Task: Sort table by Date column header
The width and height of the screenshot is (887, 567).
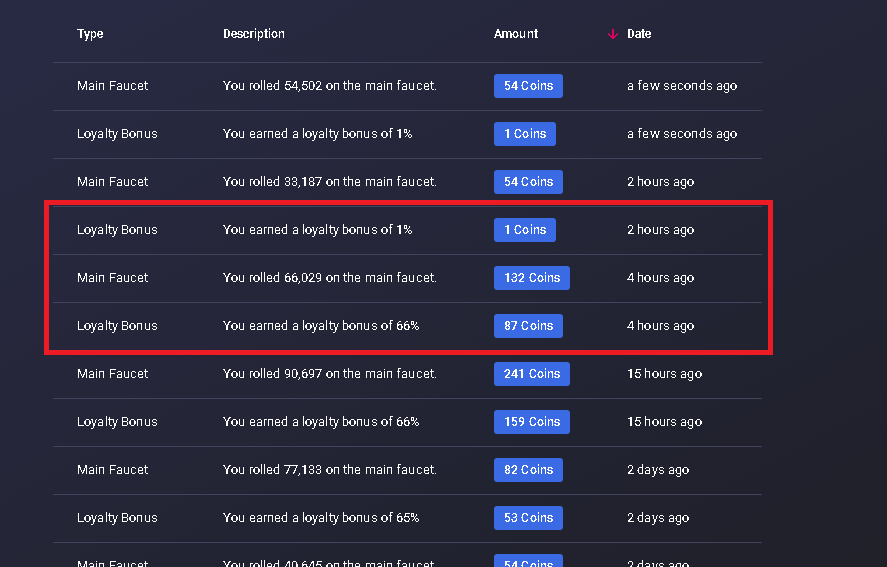Action: 639,34
